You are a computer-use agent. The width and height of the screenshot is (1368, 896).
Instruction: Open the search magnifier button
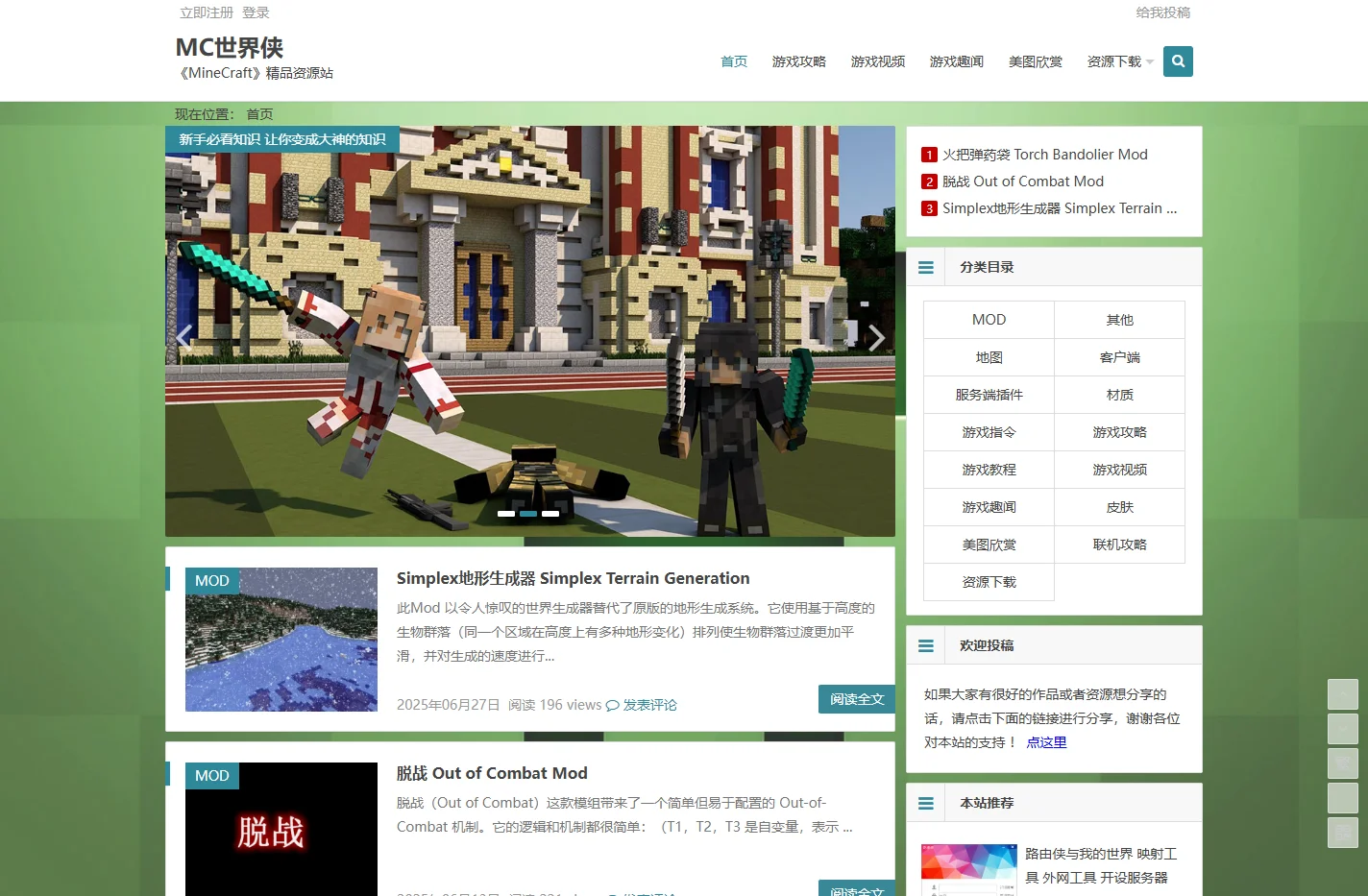click(1178, 61)
